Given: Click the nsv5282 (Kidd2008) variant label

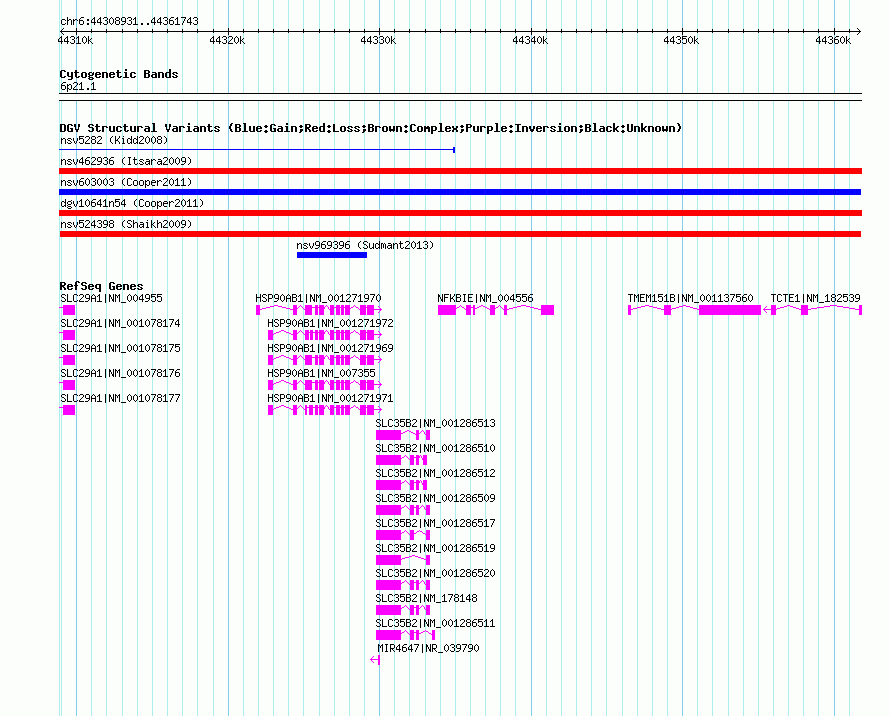Looking at the screenshot, I should click(114, 140).
